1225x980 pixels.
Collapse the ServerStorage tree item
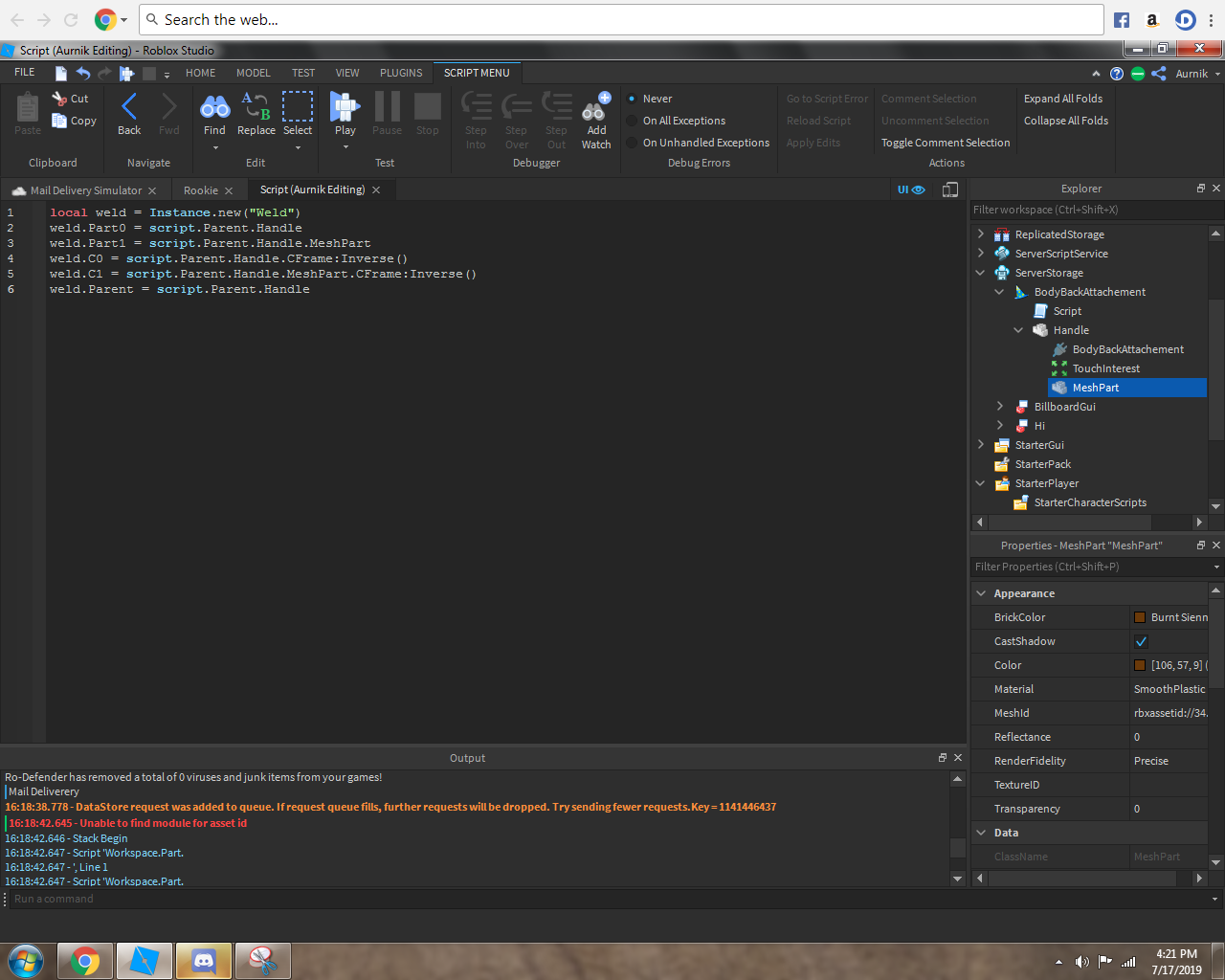tap(980, 272)
